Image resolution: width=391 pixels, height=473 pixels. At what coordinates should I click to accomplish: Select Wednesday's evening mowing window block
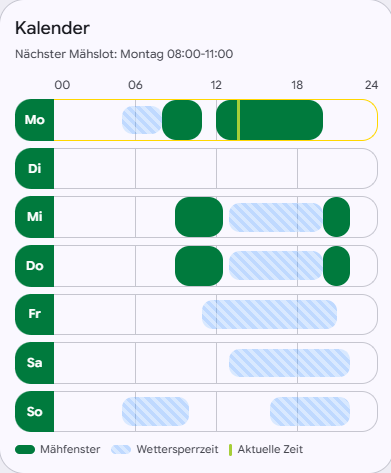point(336,217)
